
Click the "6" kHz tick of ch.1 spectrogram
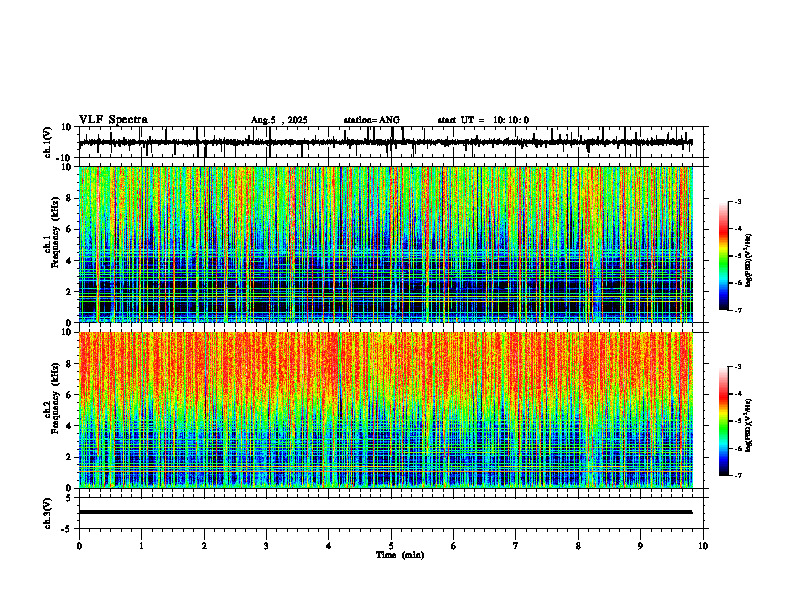click(68, 229)
